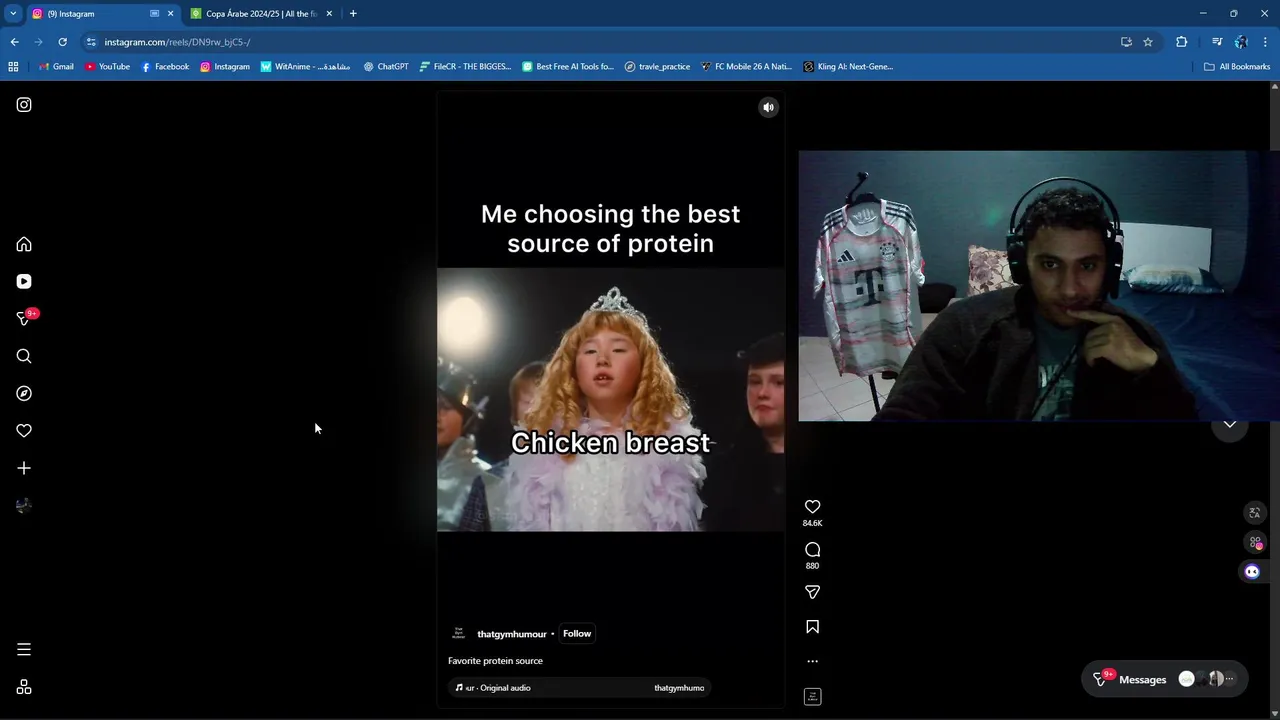Open the Also from Meta grid icon
The width and height of the screenshot is (1280, 720).
[24, 687]
